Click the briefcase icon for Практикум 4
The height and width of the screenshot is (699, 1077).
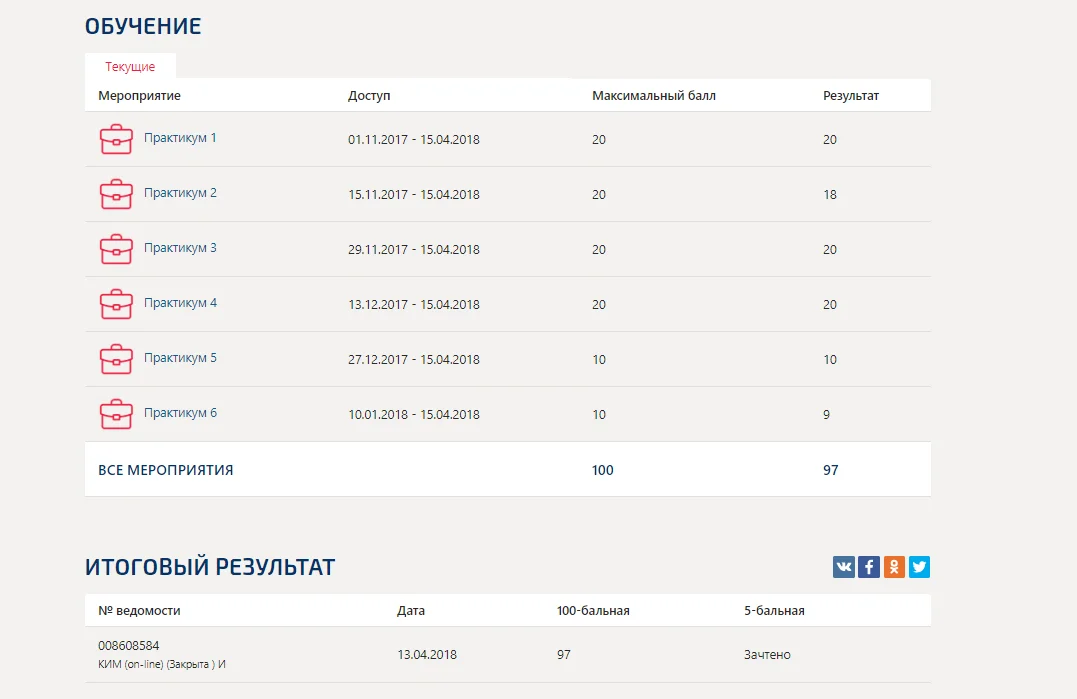click(x=116, y=304)
